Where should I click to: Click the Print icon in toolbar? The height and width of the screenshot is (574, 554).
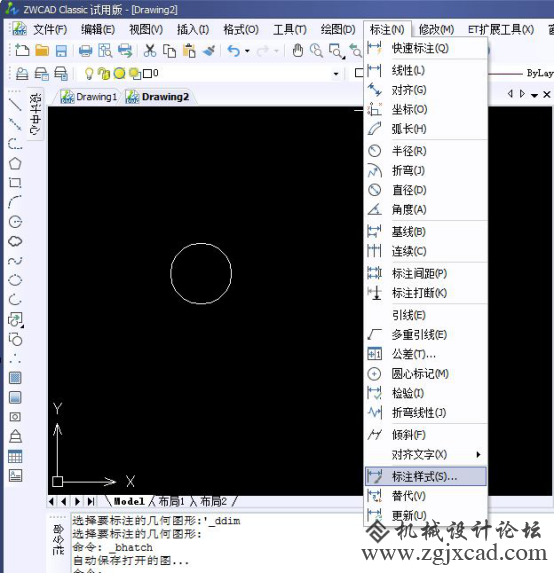[86, 51]
